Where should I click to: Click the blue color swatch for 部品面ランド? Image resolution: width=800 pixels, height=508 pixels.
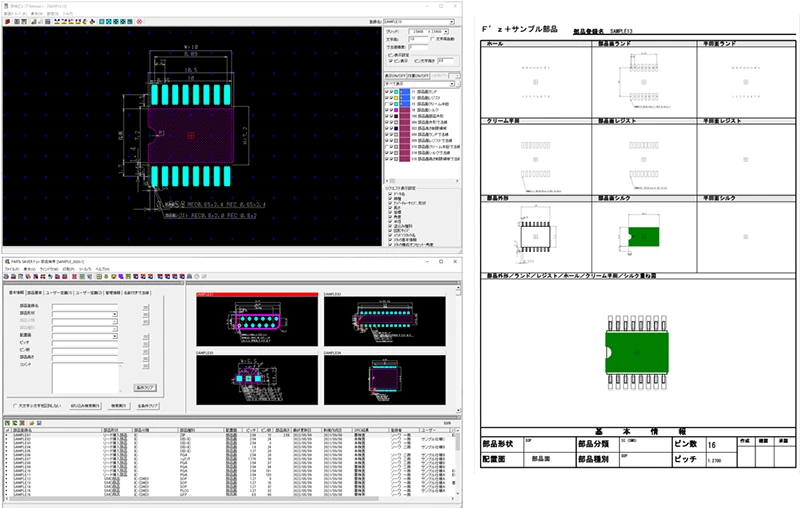[403, 92]
